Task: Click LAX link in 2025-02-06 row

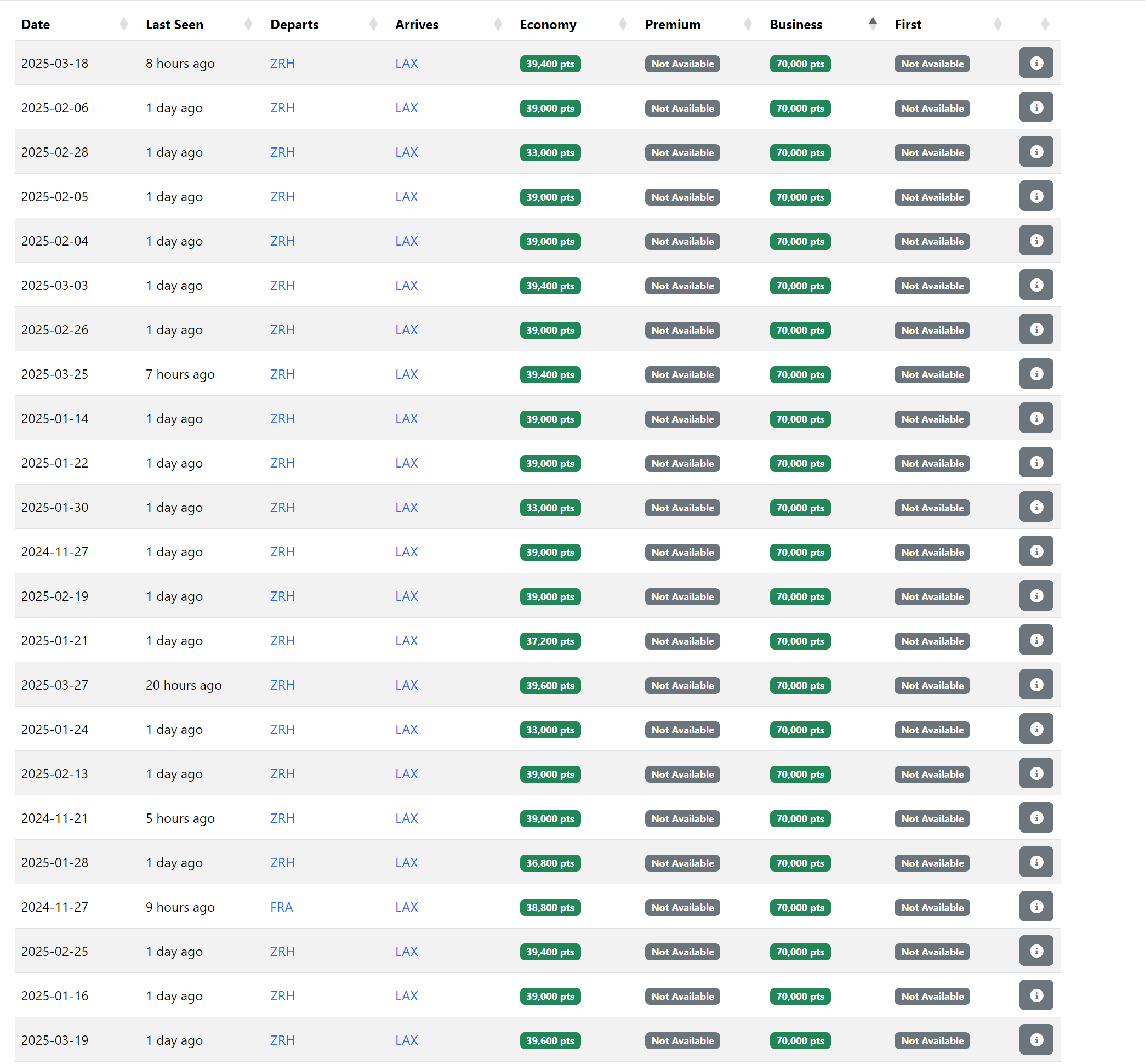Action: tap(406, 107)
